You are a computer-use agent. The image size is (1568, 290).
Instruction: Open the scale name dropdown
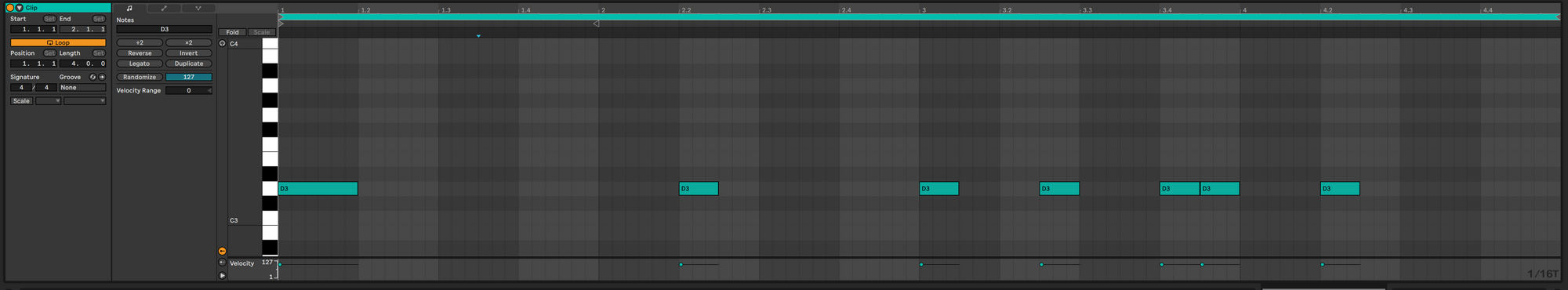click(85, 101)
